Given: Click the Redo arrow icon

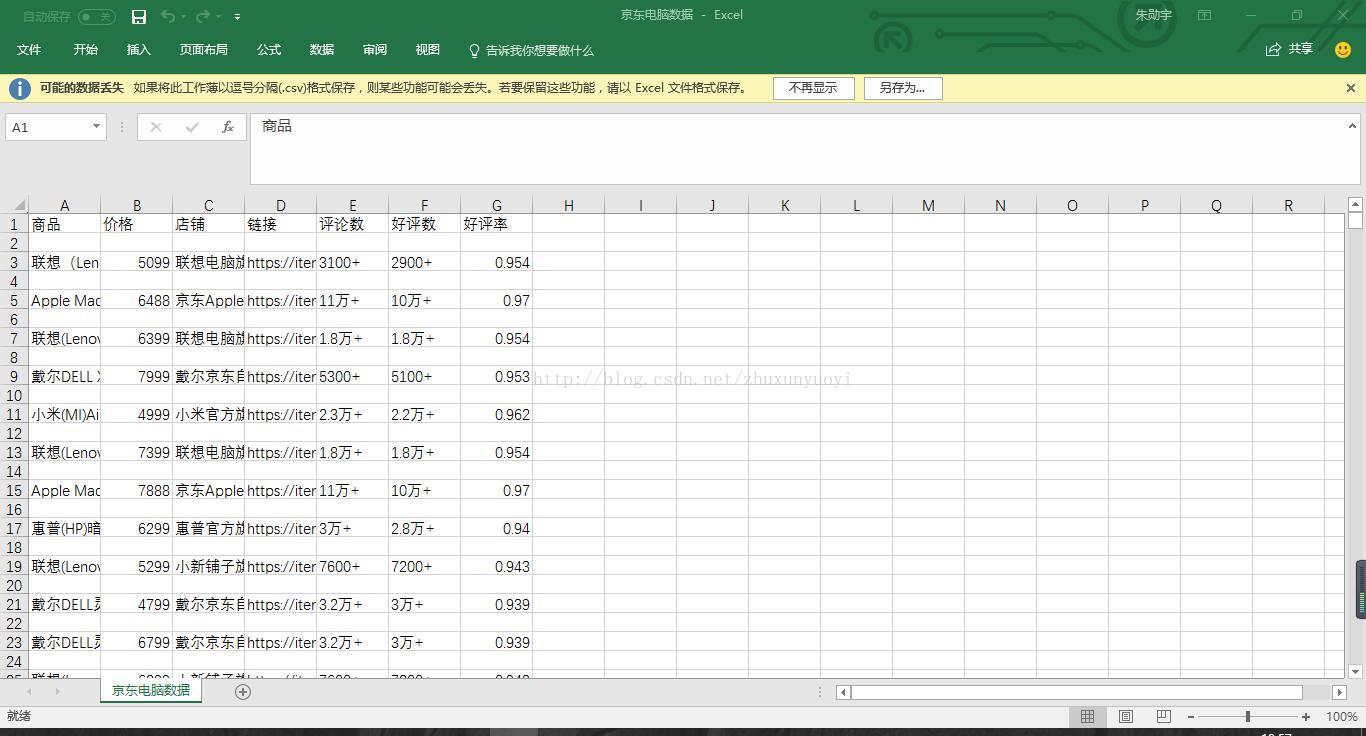Looking at the screenshot, I should 203,16.
